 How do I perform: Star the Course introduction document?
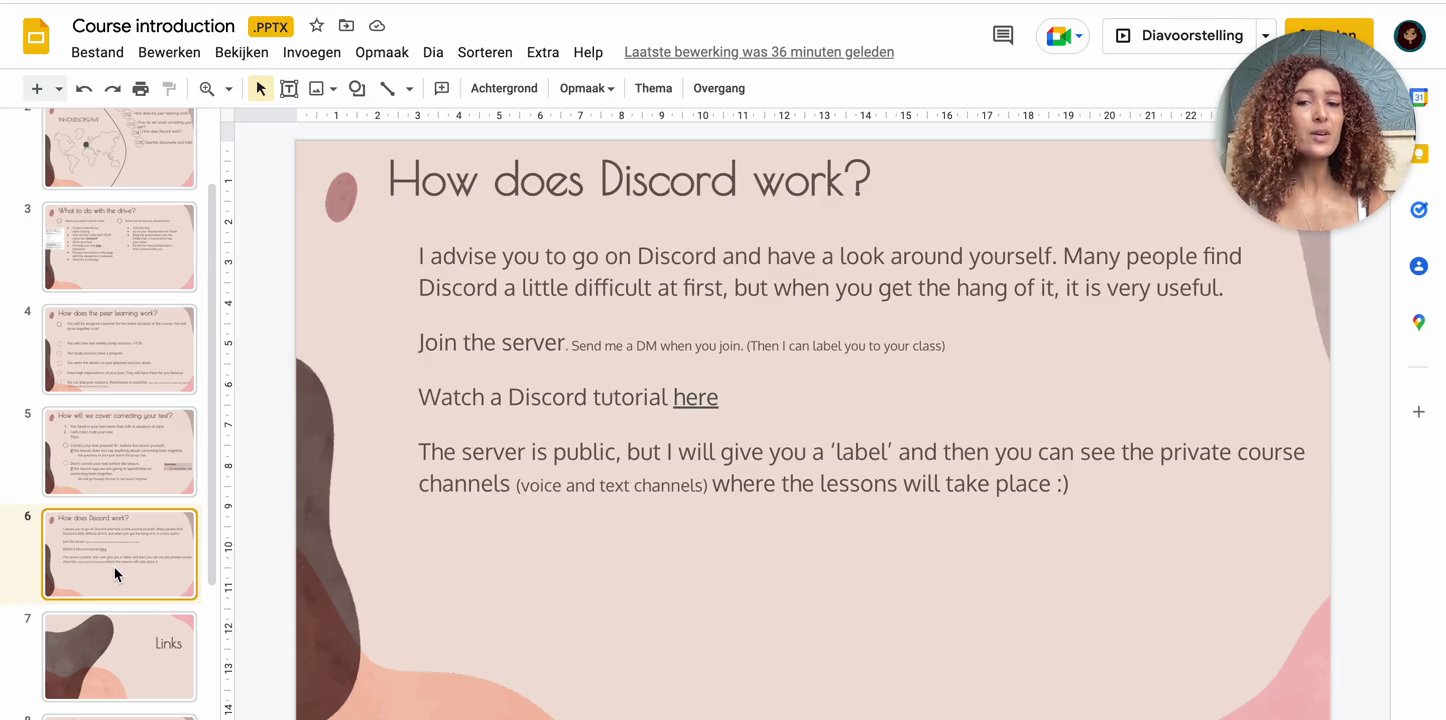coord(315,25)
